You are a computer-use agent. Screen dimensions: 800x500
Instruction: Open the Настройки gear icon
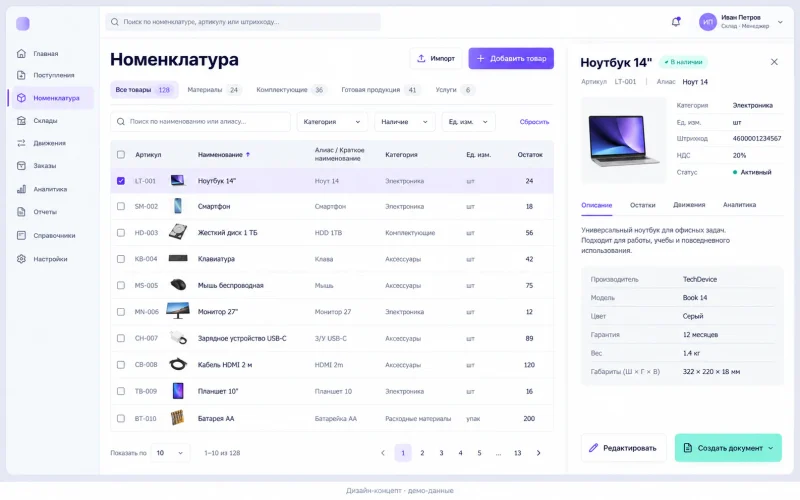point(21,259)
